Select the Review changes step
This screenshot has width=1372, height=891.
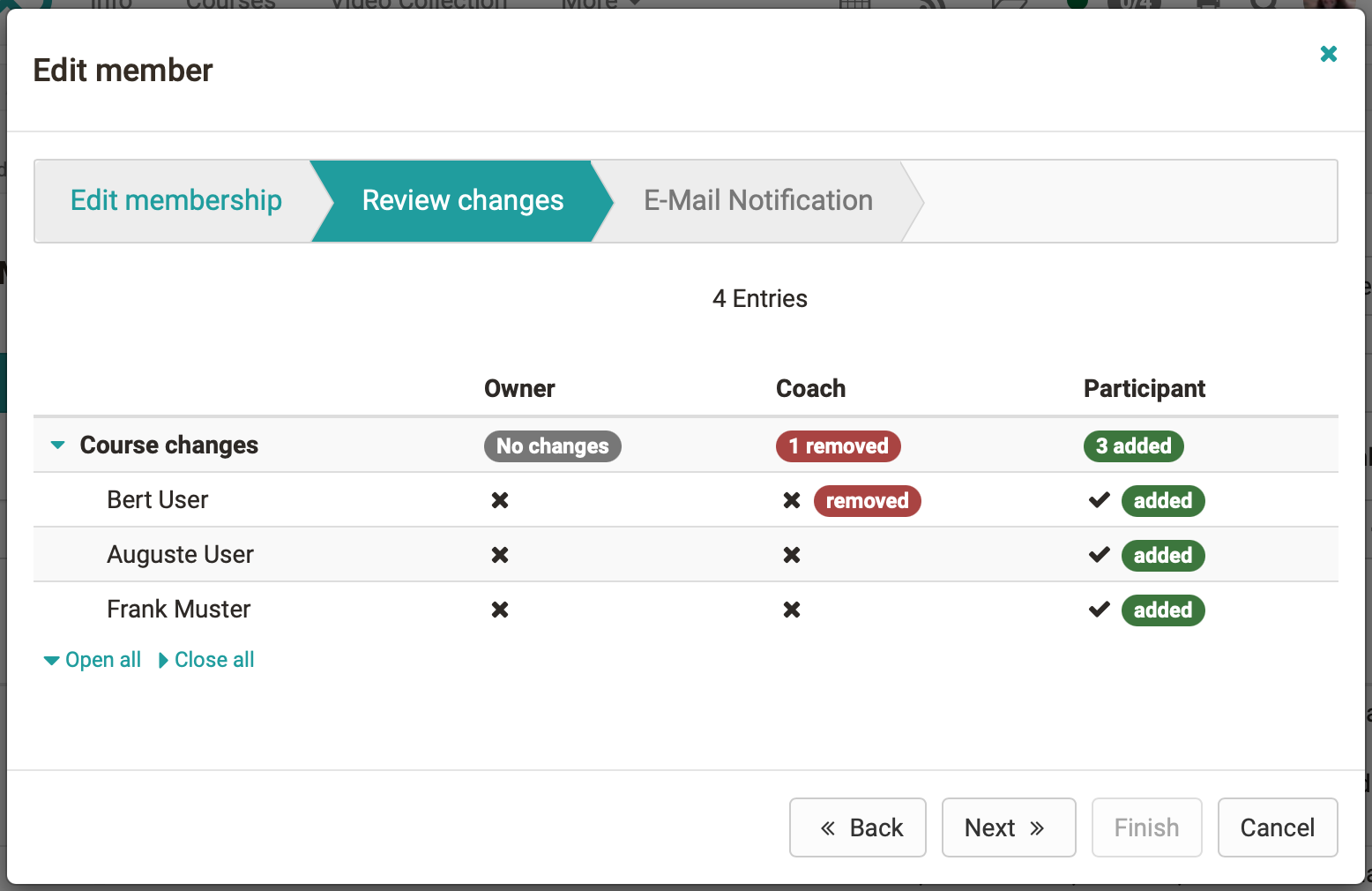click(462, 201)
